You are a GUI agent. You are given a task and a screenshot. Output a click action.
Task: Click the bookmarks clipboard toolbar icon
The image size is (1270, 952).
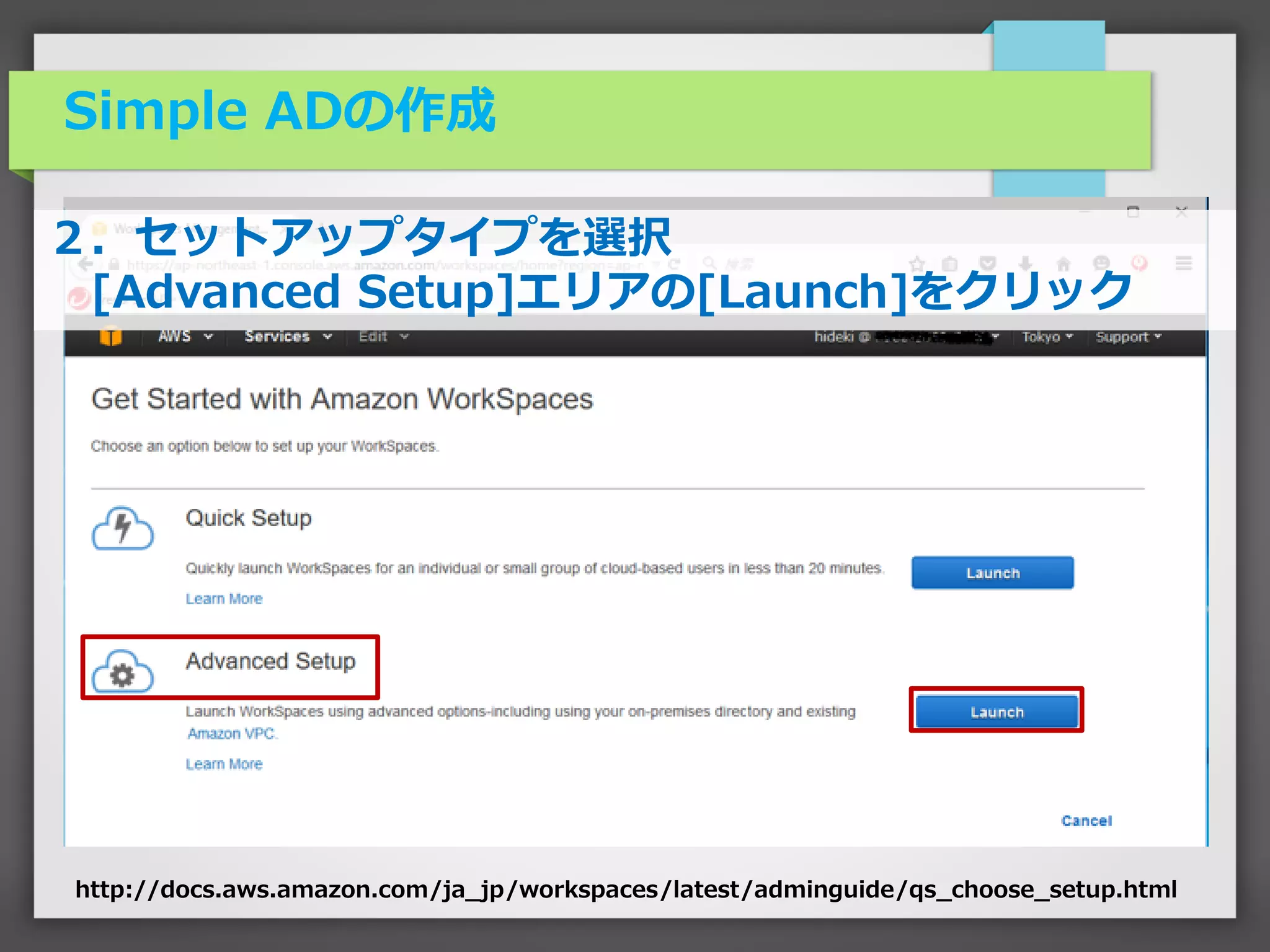click(950, 264)
